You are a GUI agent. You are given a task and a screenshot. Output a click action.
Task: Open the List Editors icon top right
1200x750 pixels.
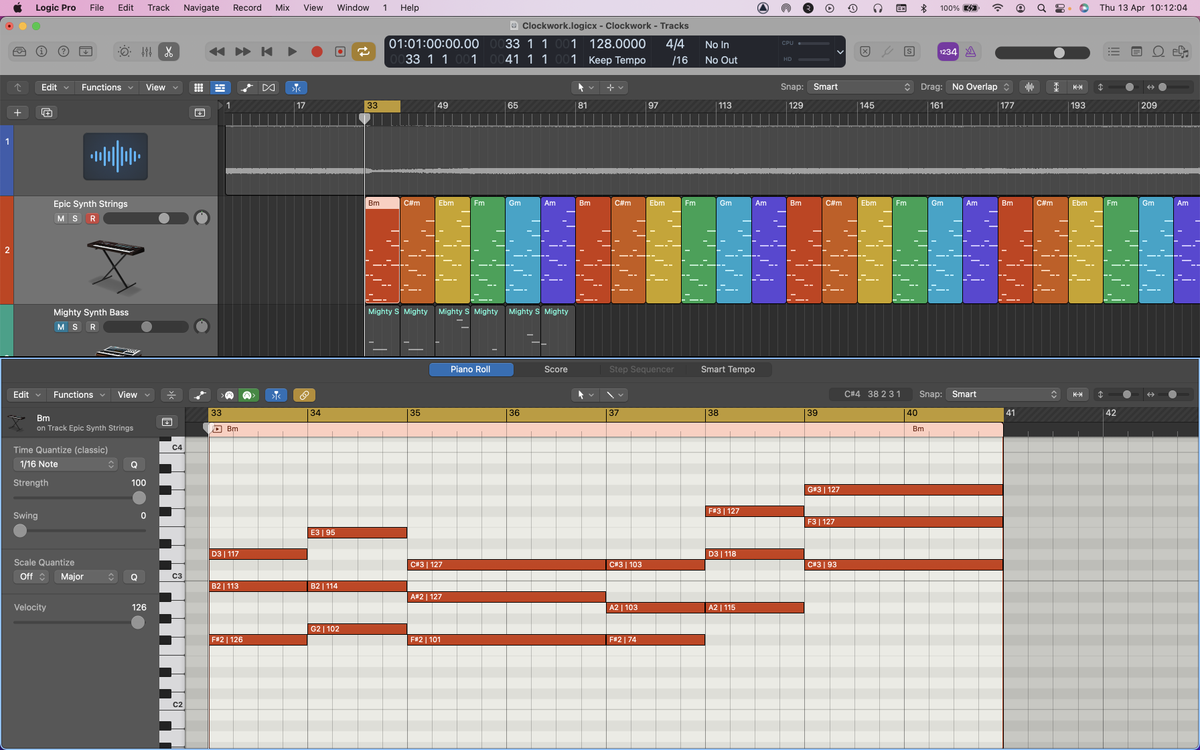[1115, 51]
